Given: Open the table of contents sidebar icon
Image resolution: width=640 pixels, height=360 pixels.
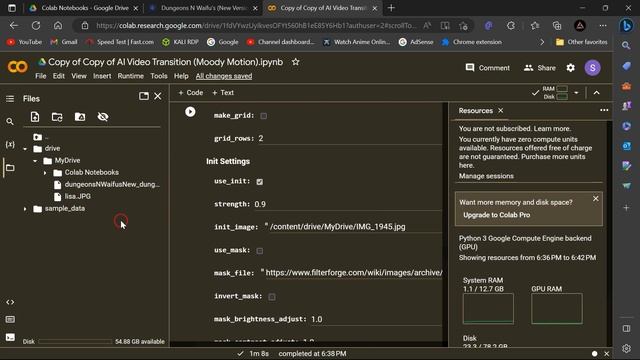Looking at the screenshot, I should [x=10, y=99].
